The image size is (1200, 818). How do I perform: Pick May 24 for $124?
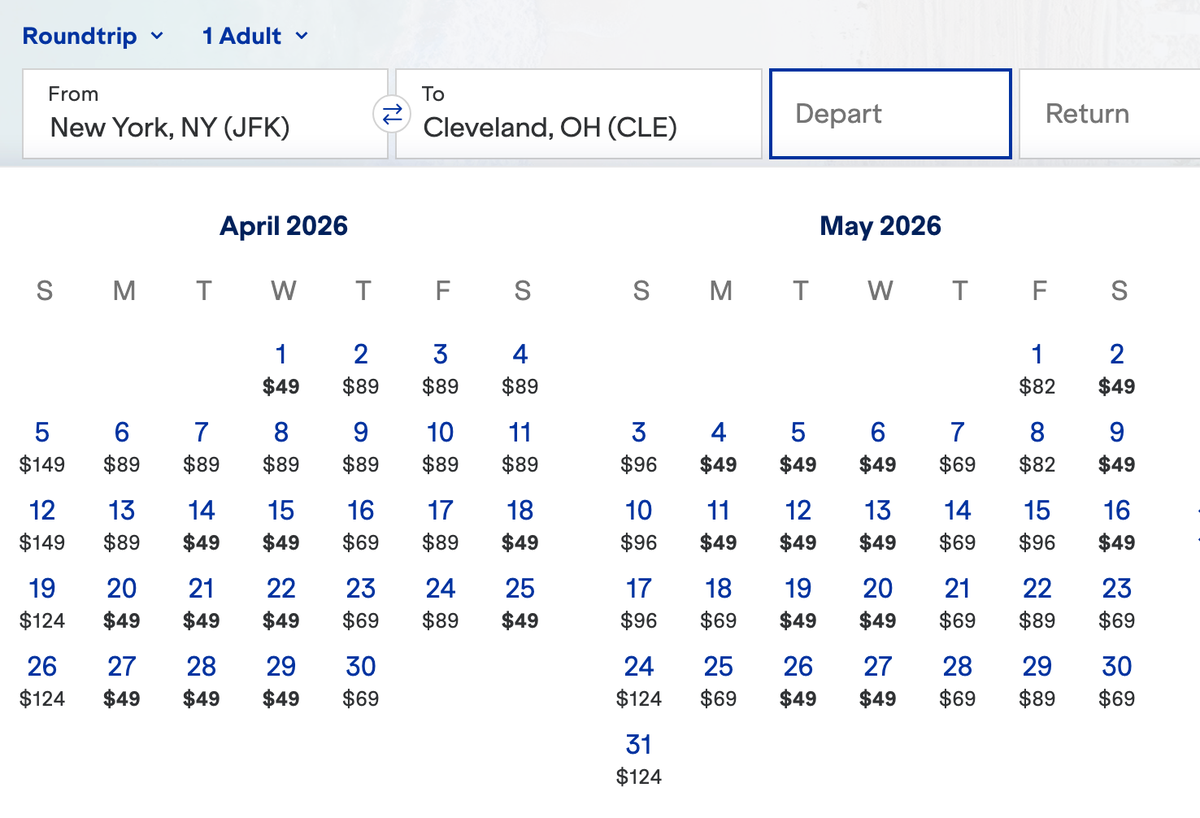tap(640, 680)
